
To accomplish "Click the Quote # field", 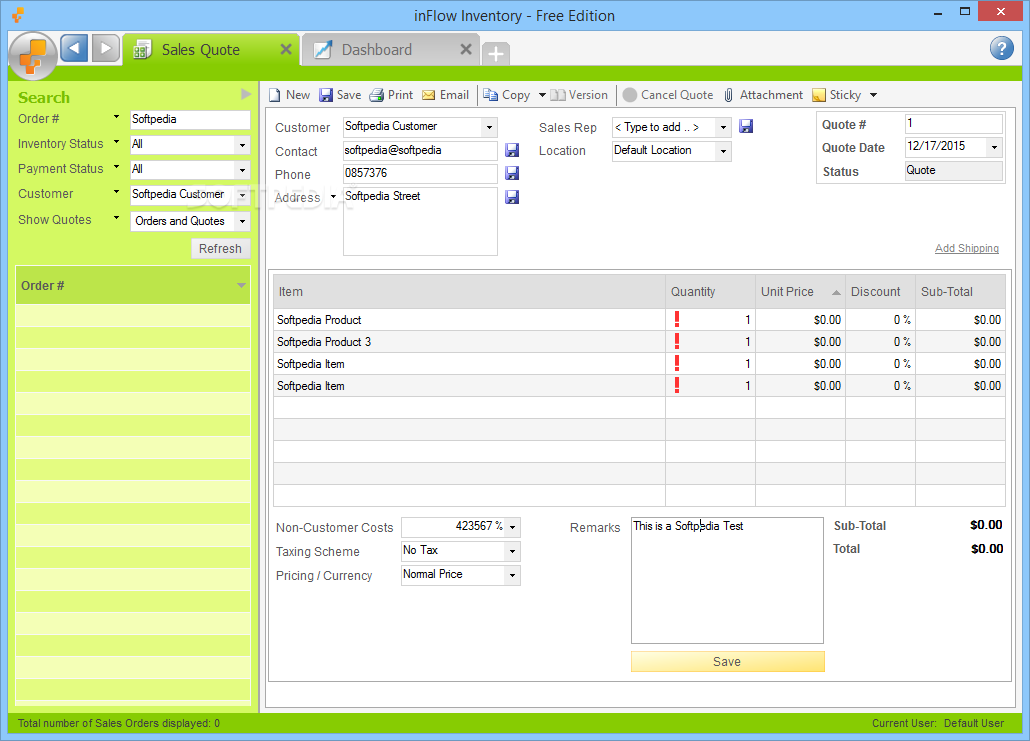I will (x=954, y=124).
